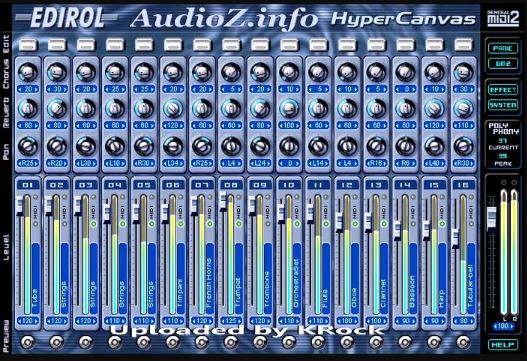Toggle the Edit button above channel 08
Screen dimensions: 527x361
coord(231,44)
